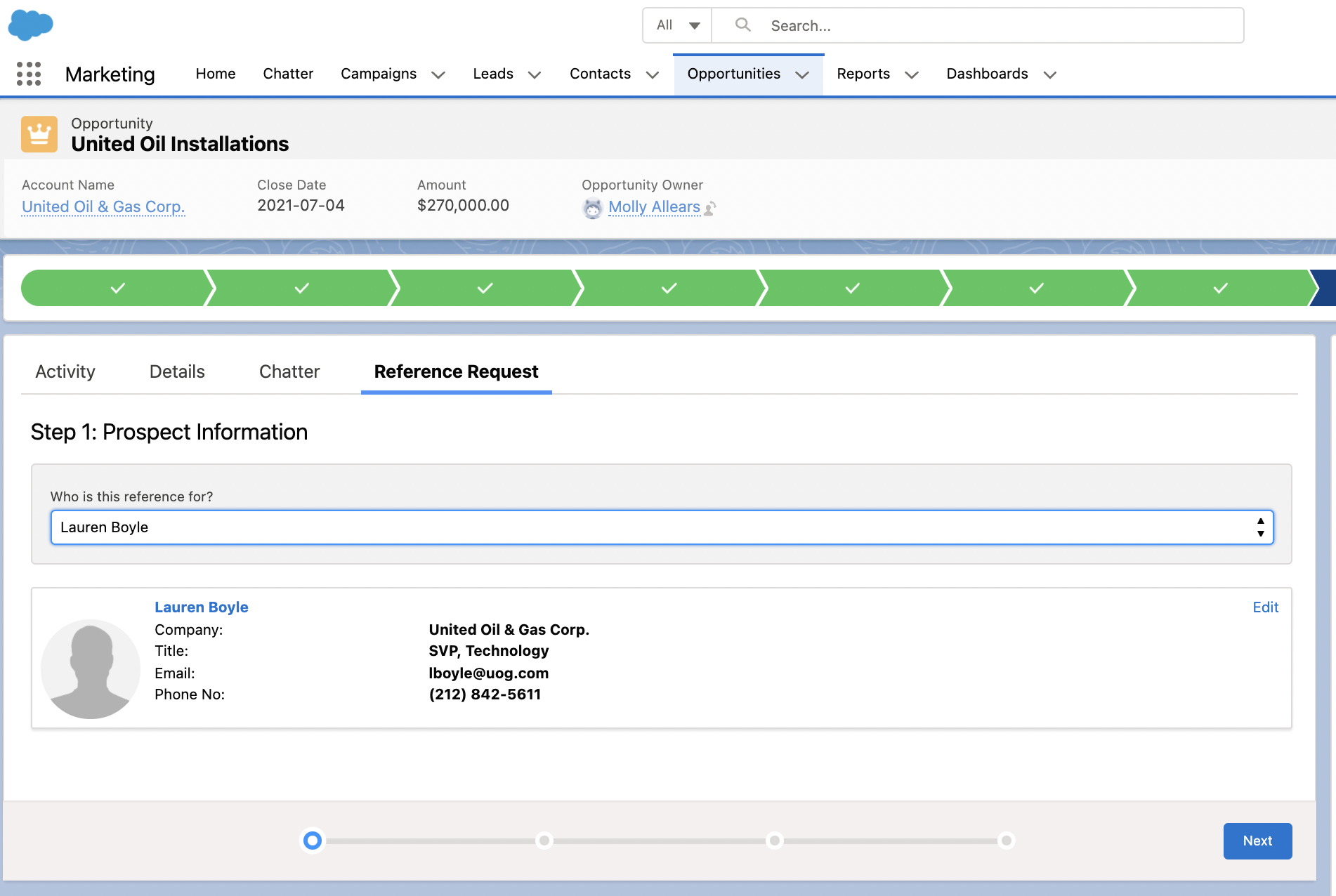1336x896 pixels.
Task: Select the first completed stage in path
Action: tap(117, 288)
